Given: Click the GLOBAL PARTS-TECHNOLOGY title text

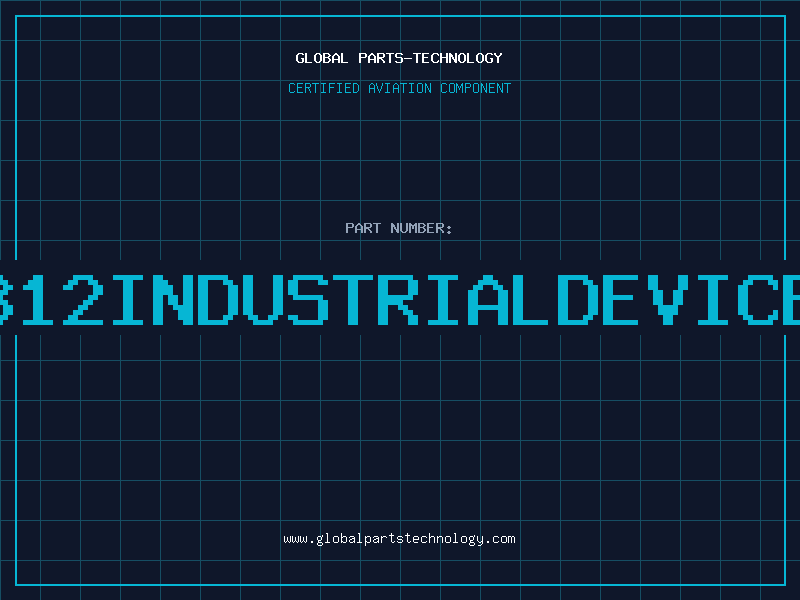Looking at the screenshot, I should [399, 58].
